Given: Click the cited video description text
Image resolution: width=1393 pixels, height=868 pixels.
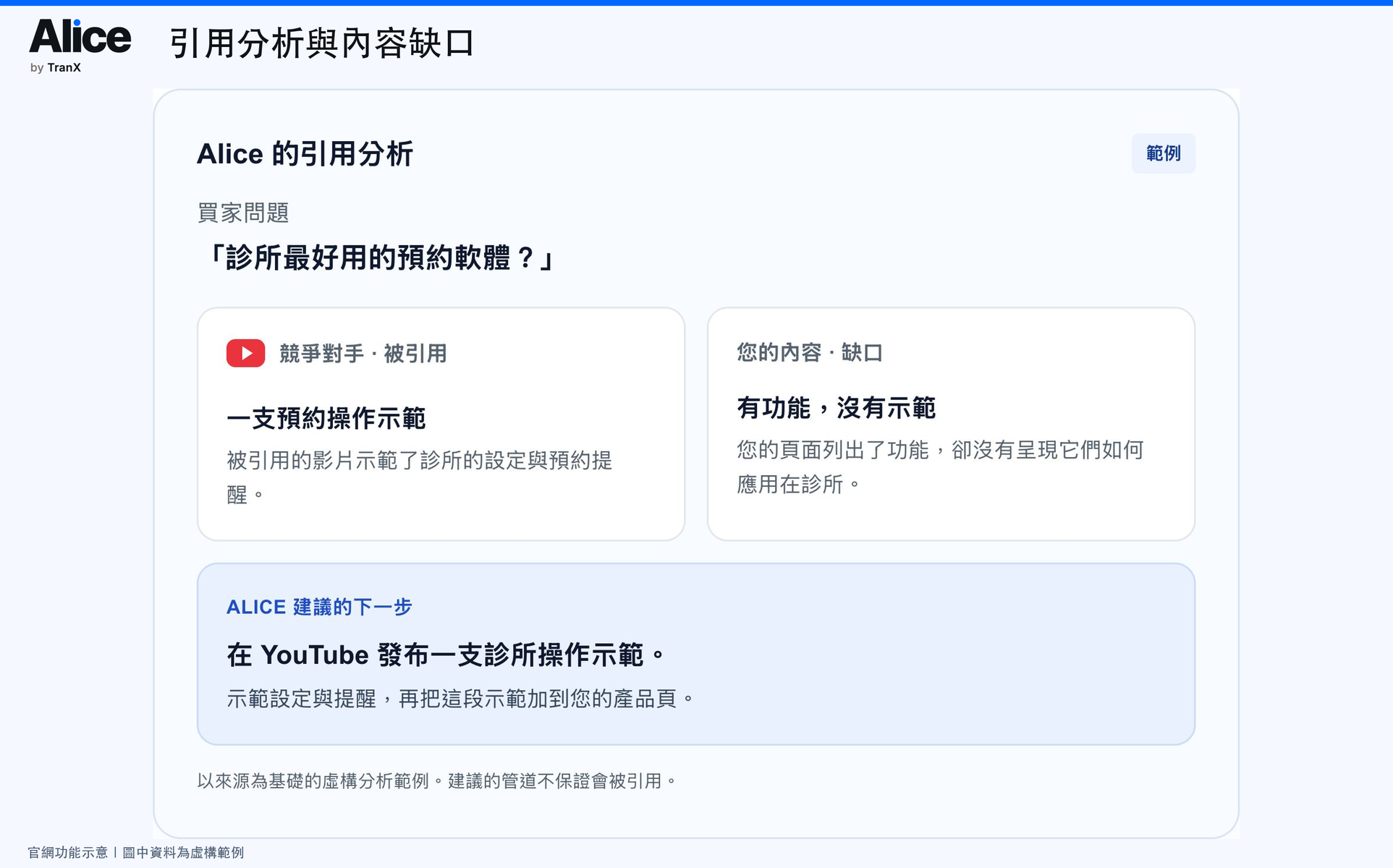Looking at the screenshot, I should [419, 477].
